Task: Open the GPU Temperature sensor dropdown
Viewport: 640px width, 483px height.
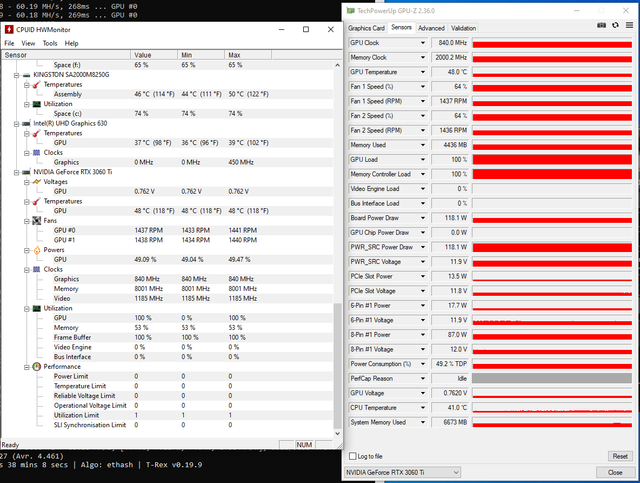Action: 423,72
